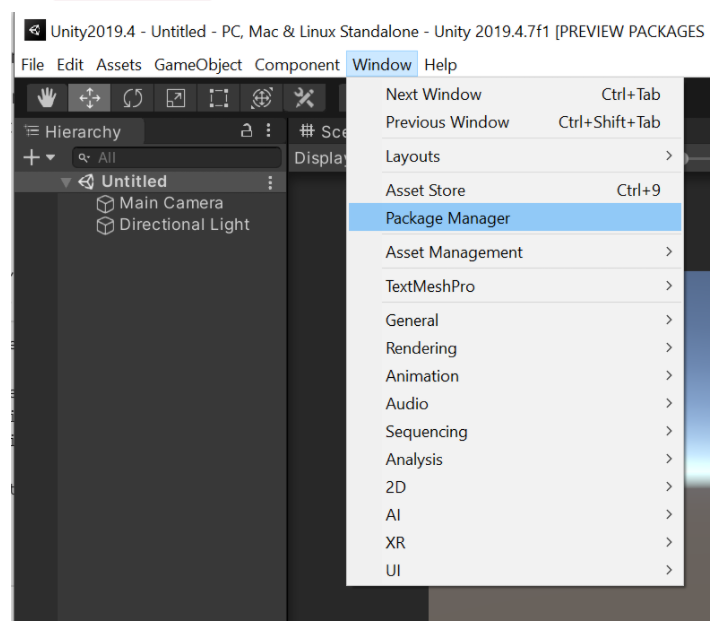Switch to the Hierarchy tab
The height and width of the screenshot is (629, 713).
click(80, 131)
